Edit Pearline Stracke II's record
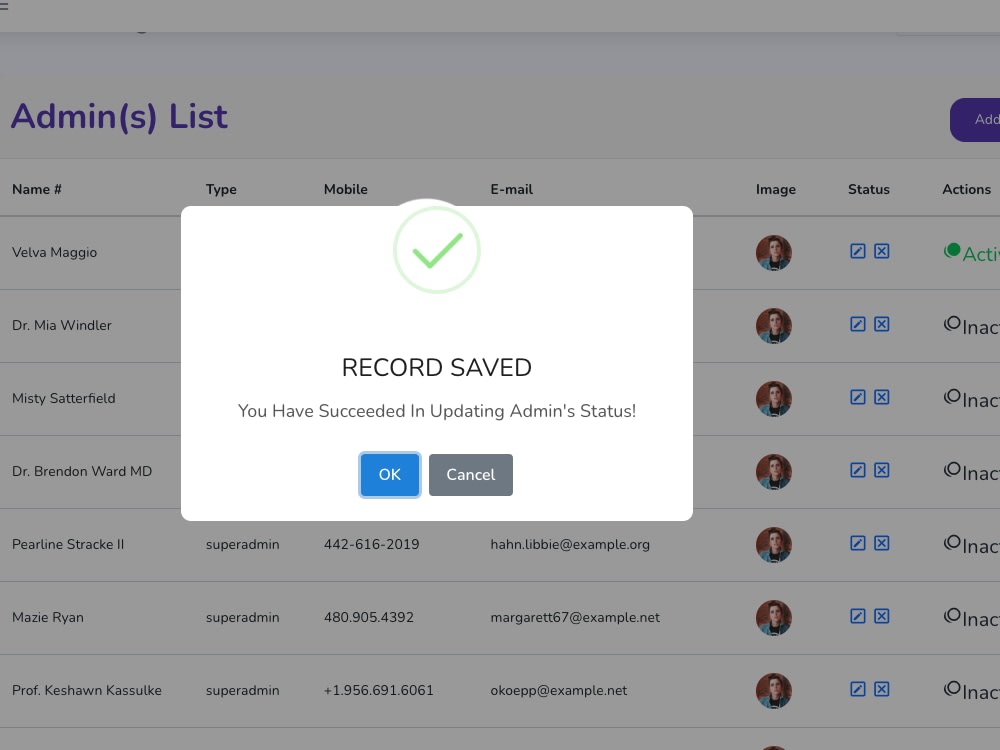 858,543
